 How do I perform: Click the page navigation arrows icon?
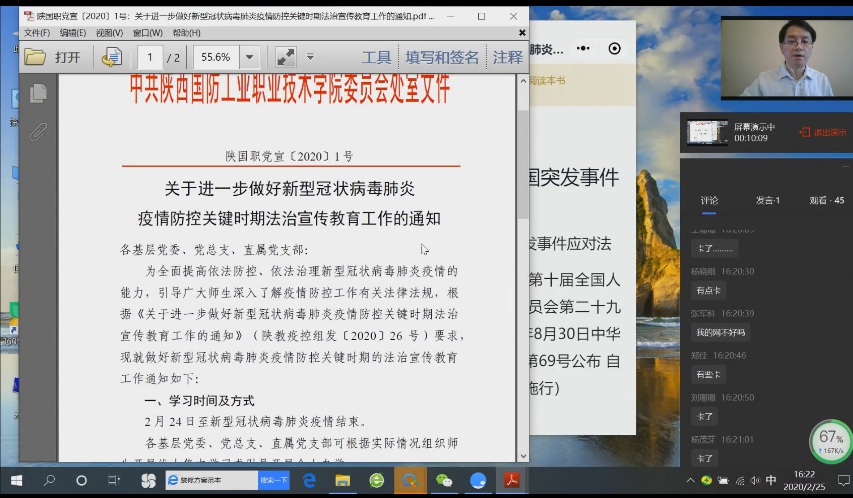coord(111,57)
